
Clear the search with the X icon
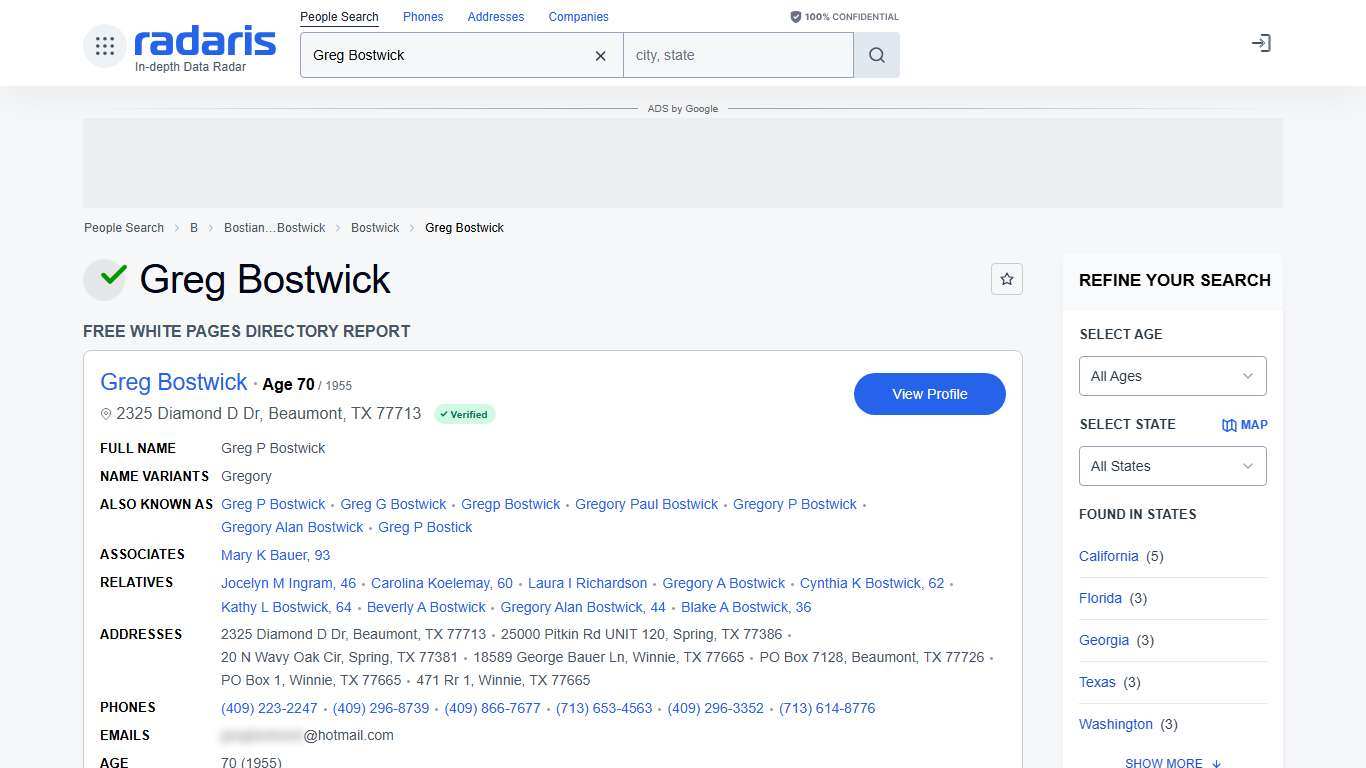600,56
